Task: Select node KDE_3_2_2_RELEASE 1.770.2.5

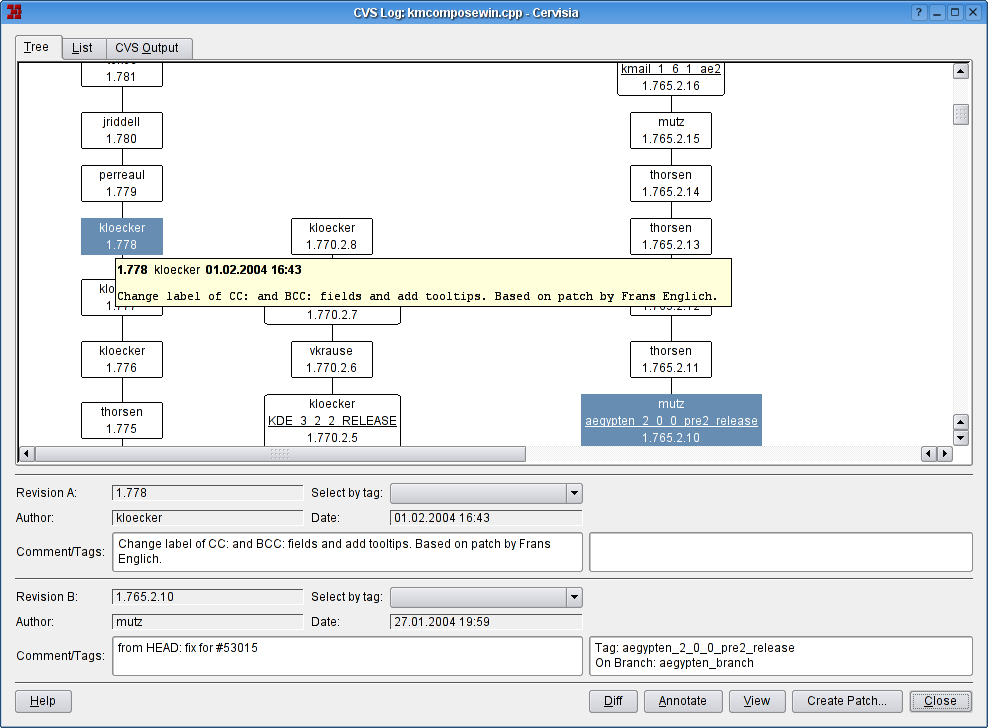Action: 332,420
